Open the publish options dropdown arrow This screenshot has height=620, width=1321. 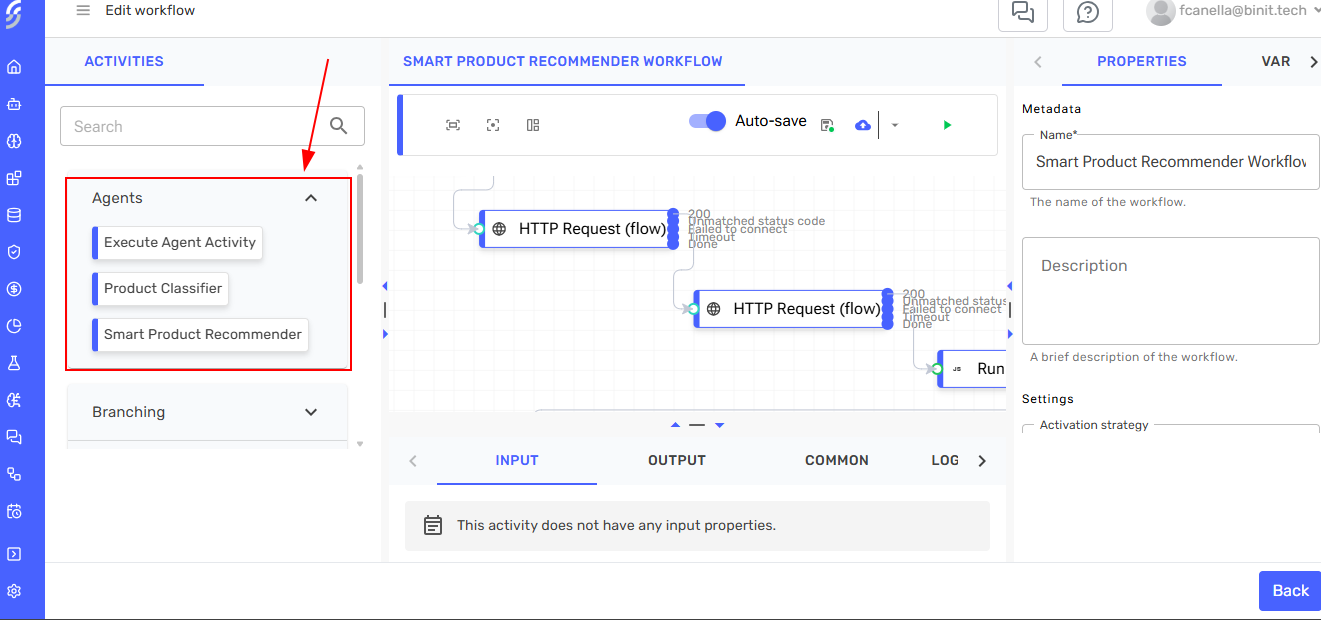click(x=895, y=125)
